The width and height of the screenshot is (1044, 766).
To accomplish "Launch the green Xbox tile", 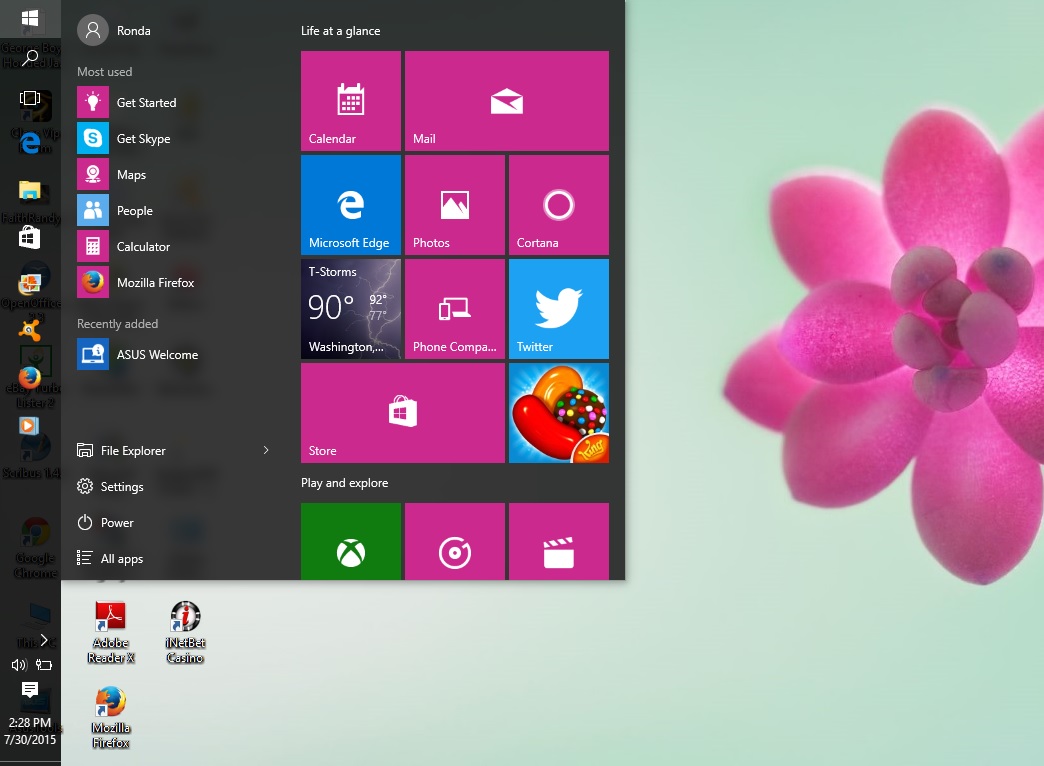I will tap(350, 541).
